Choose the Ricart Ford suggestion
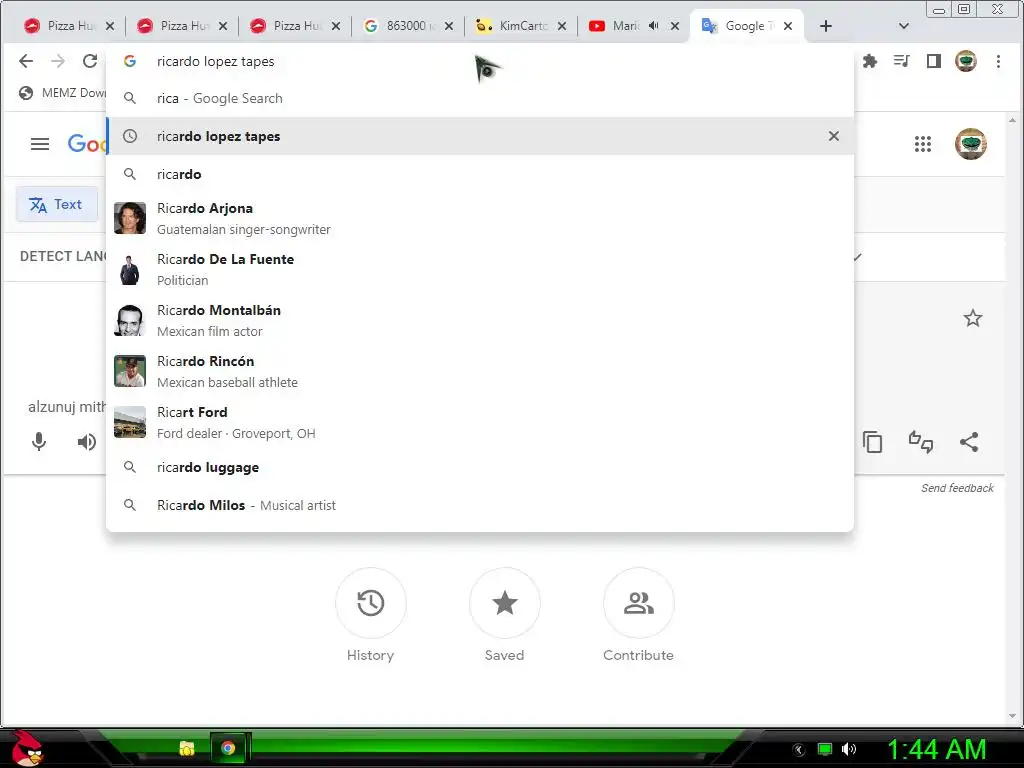1024x768 pixels. pyautogui.click(x=480, y=422)
